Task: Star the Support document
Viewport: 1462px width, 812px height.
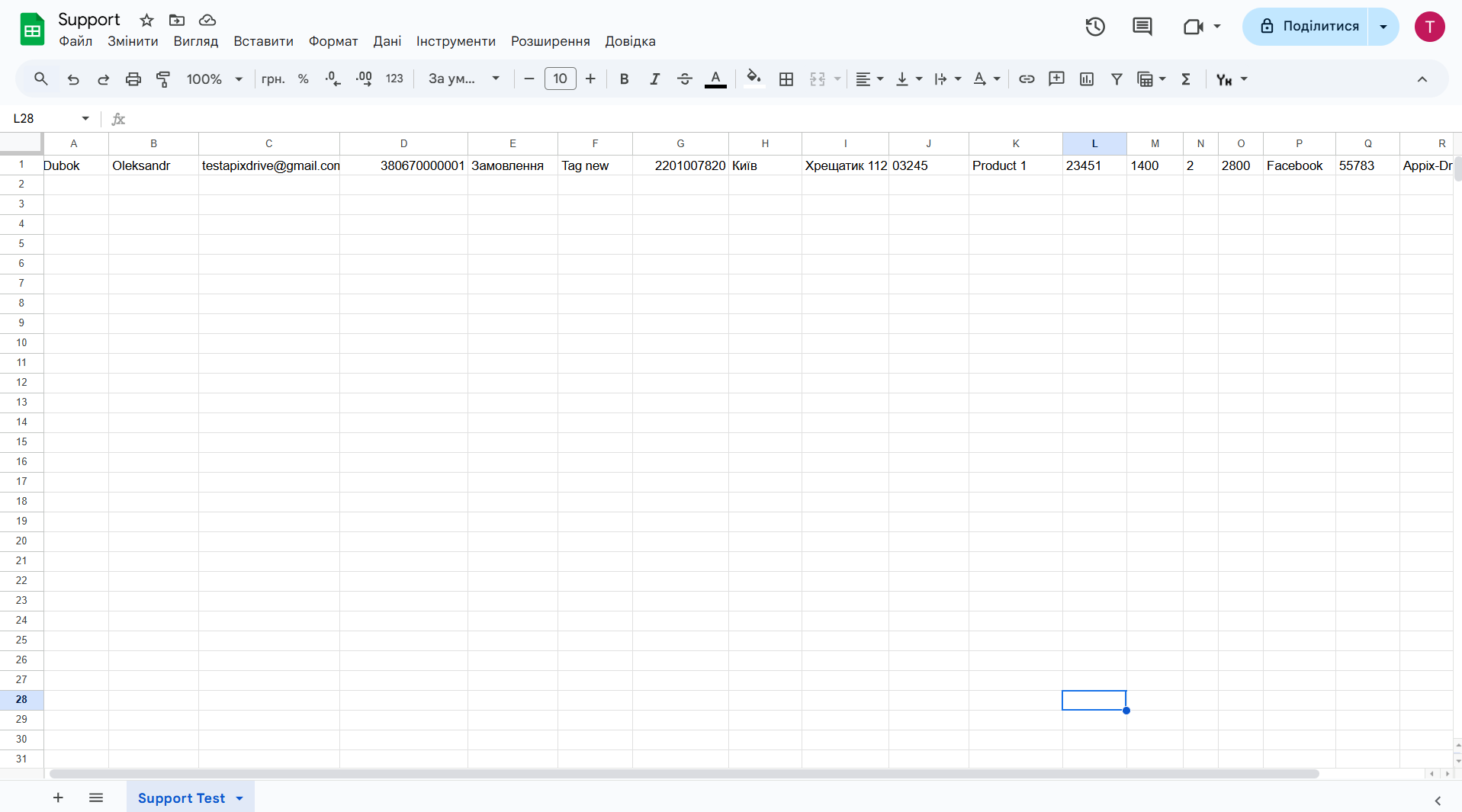Action: [147, 20]
